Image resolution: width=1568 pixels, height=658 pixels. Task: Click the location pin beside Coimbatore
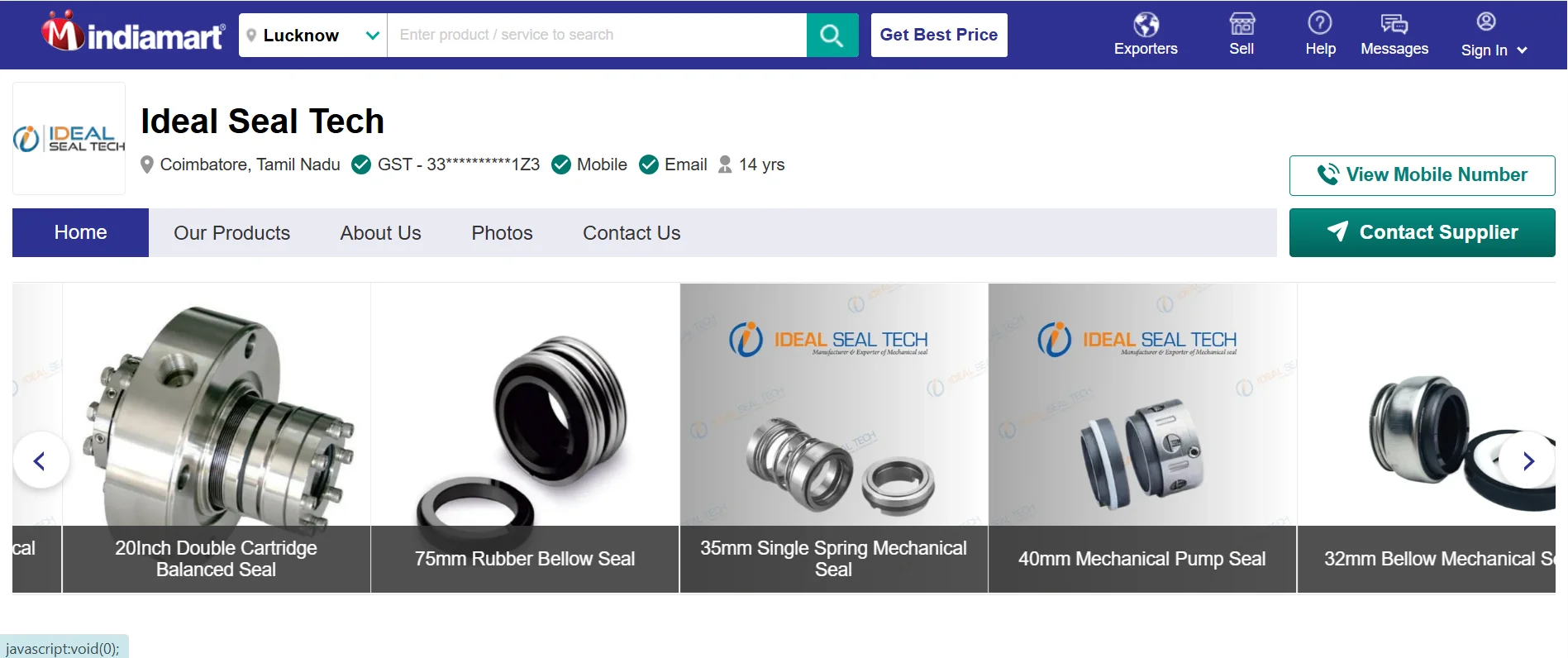point(148,164)
